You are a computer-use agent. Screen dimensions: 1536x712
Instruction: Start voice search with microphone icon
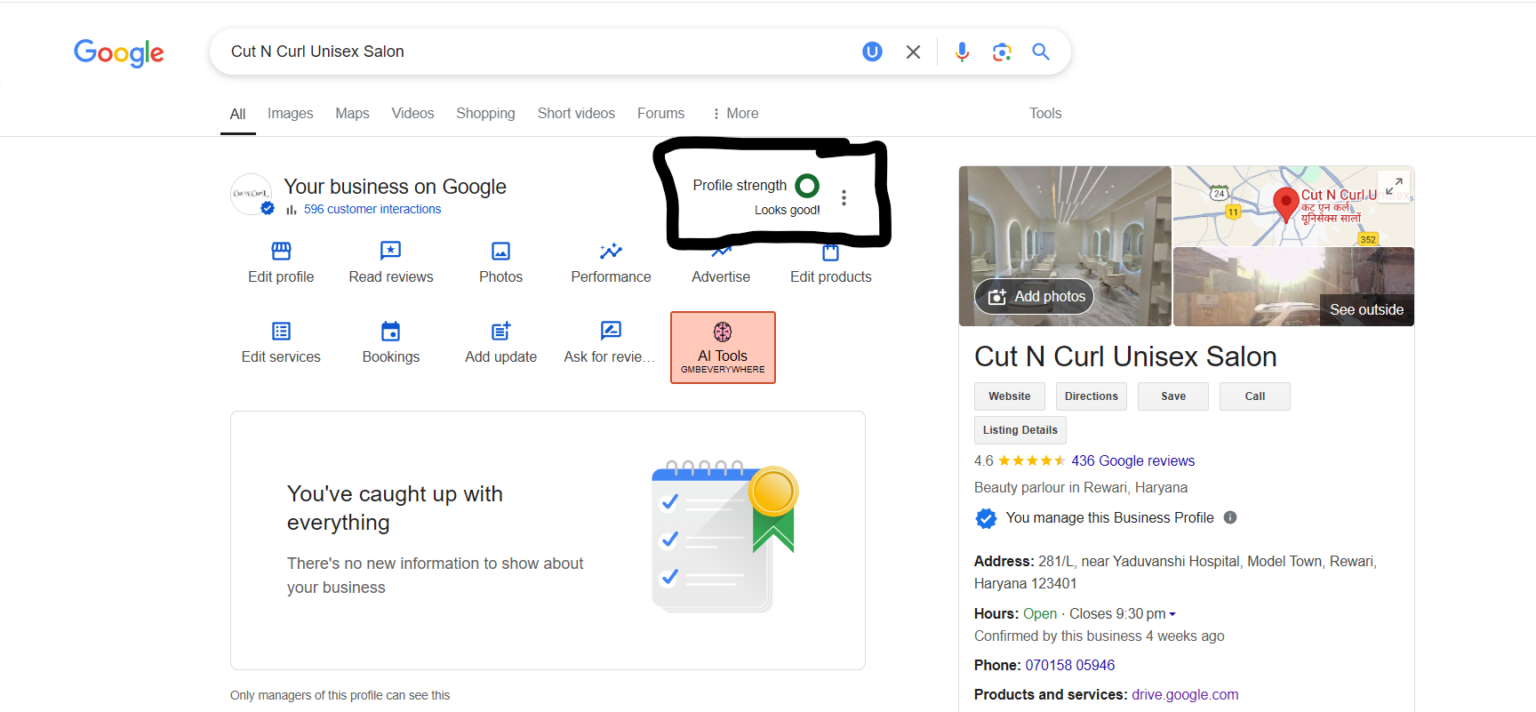[x=962, y=52]
